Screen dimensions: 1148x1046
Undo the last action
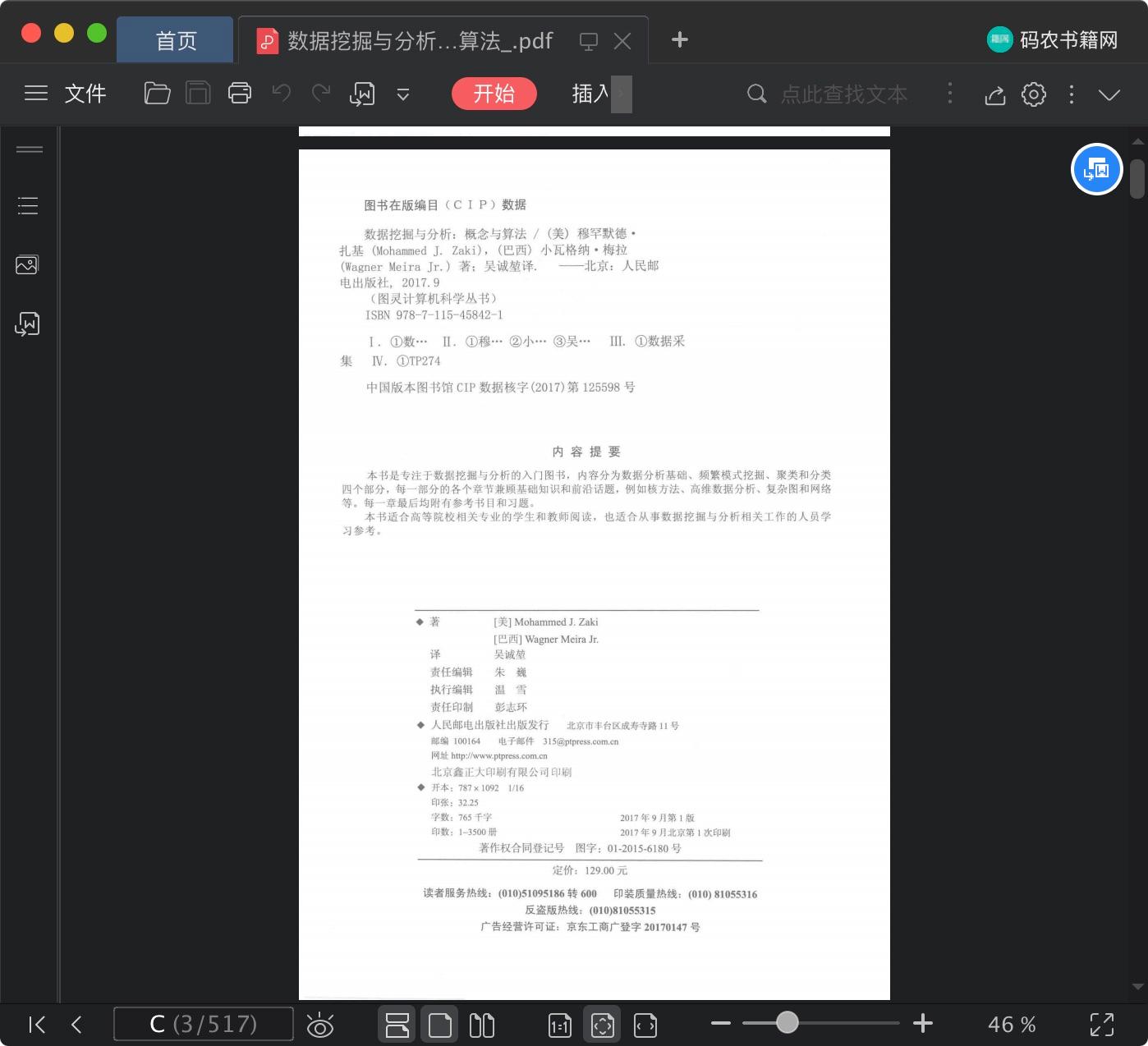(x=282, y=93)
